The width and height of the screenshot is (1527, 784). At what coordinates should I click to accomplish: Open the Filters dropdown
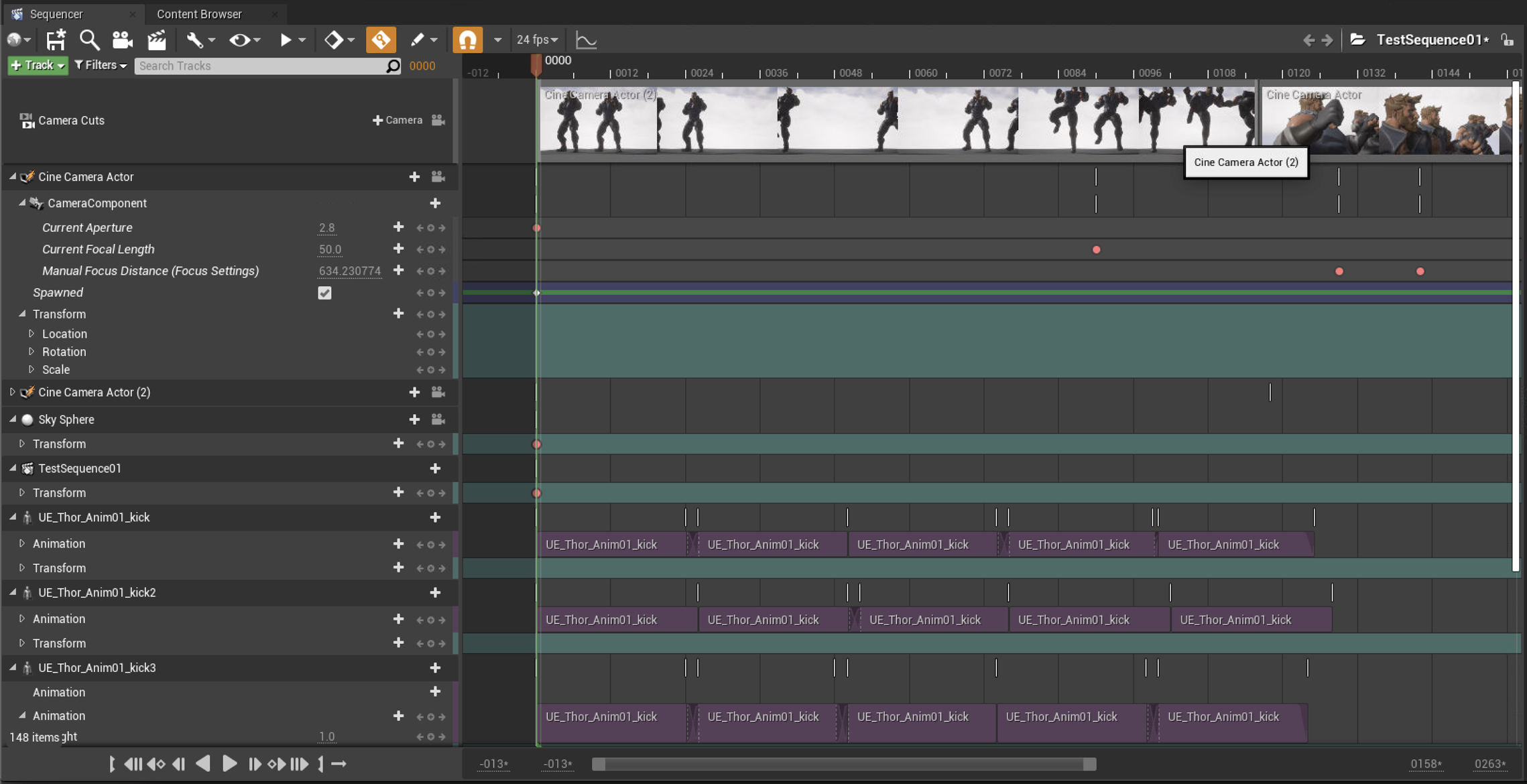click(x=101, y=65)
